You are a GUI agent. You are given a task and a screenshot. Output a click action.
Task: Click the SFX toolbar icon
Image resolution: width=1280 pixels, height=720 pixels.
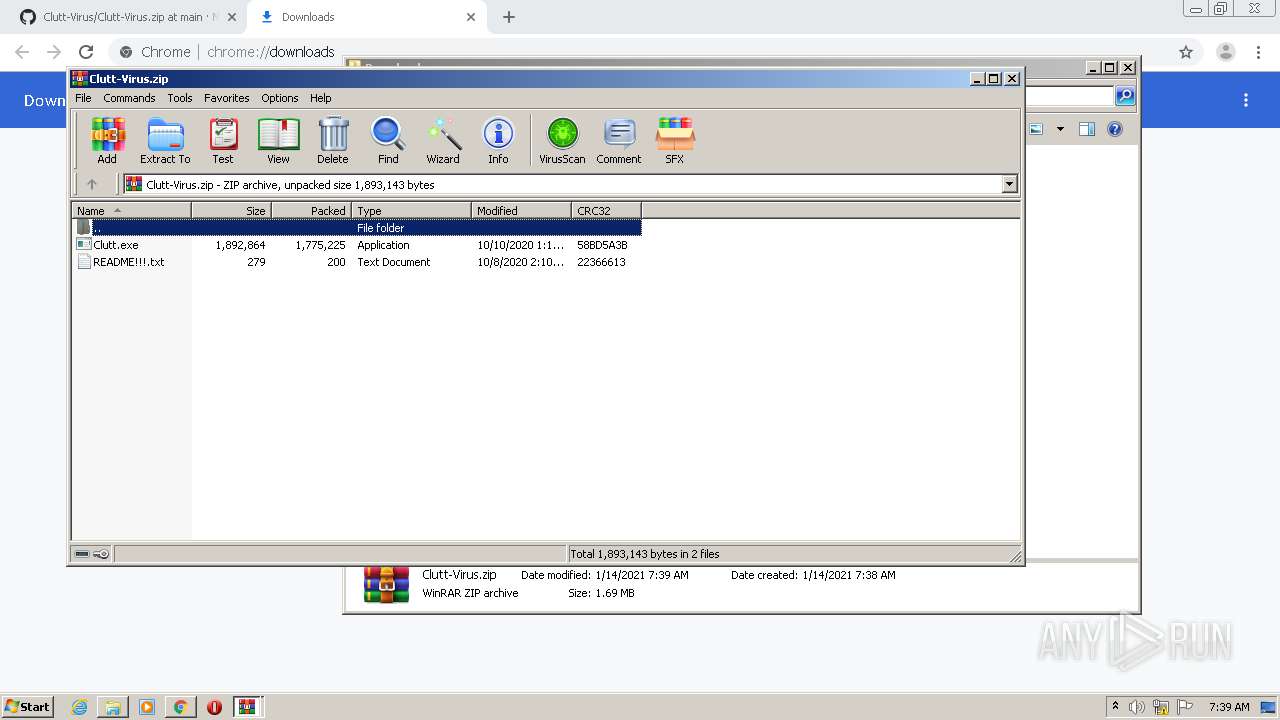(x=675, y=140)
